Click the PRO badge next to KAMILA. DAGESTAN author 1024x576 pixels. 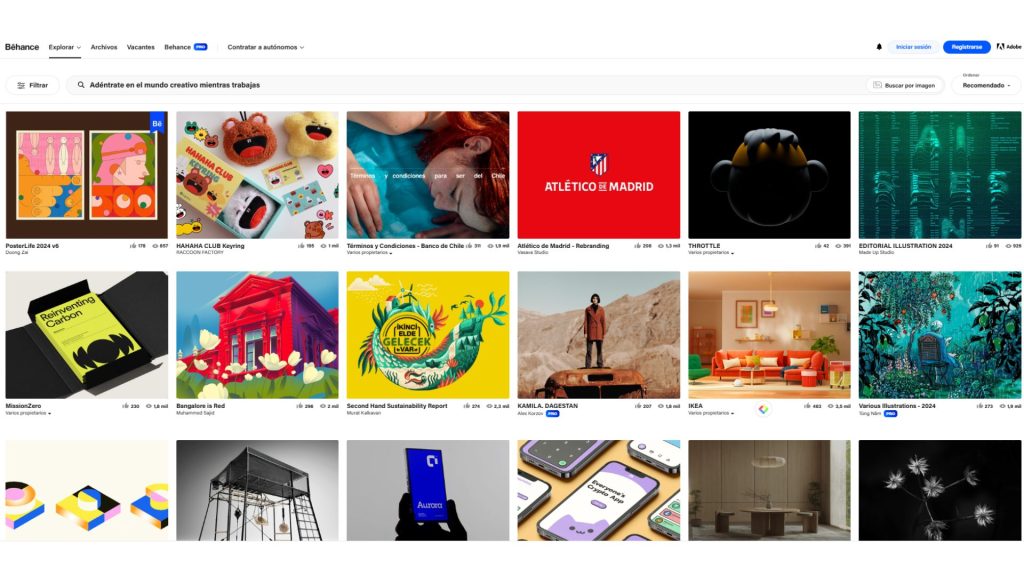point(552,413)
